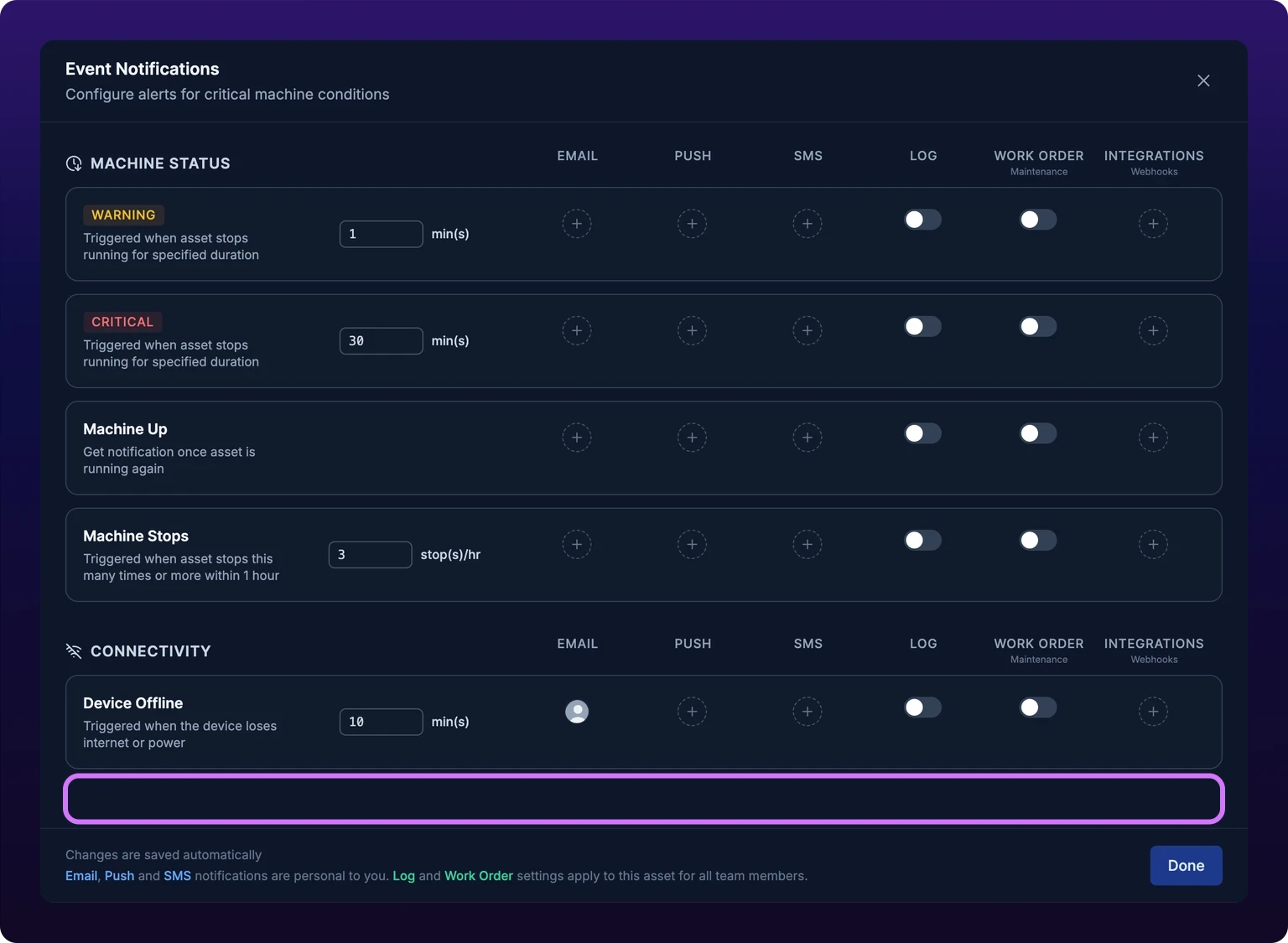
Task: Add SMS recipient for WARNING alert
Action: [808, 224]
